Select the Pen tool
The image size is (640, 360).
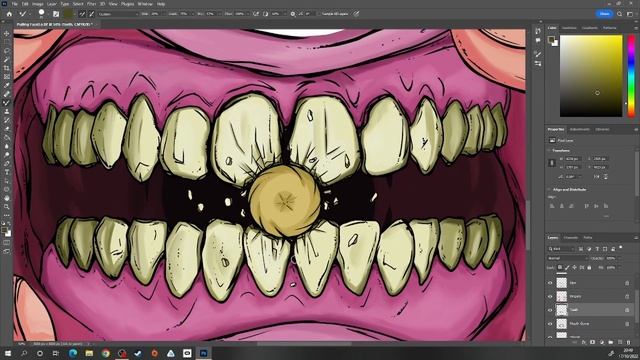coord(7,163)
